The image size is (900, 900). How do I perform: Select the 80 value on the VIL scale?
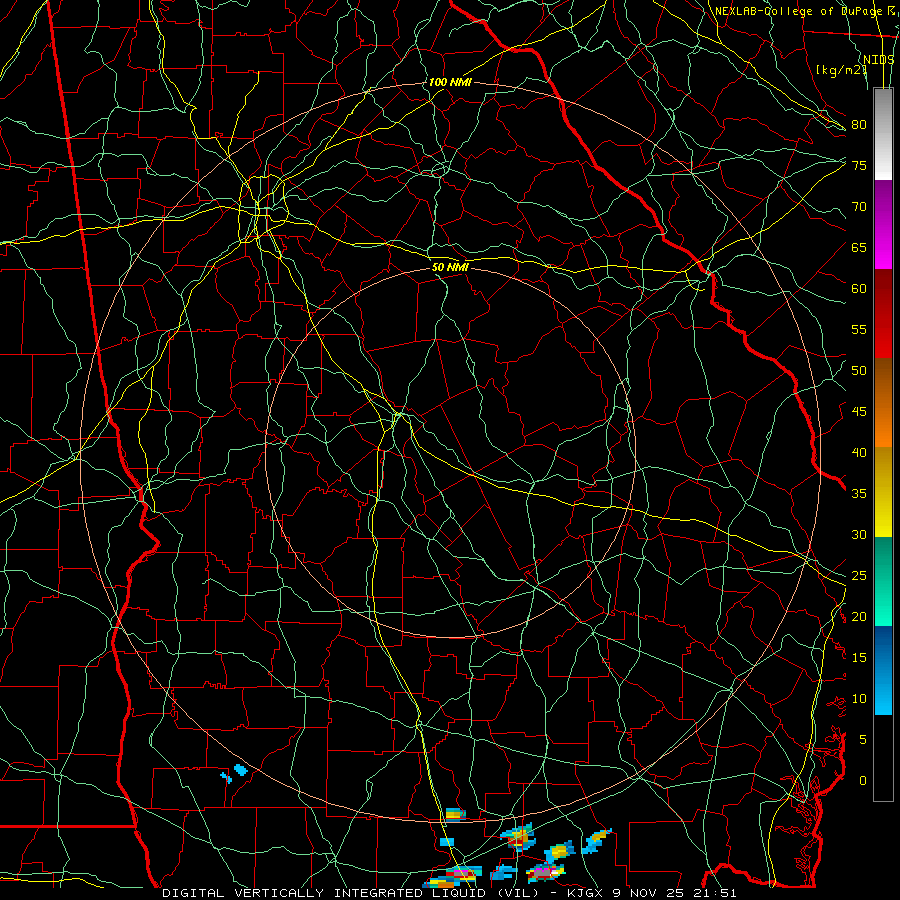(859, 125)
